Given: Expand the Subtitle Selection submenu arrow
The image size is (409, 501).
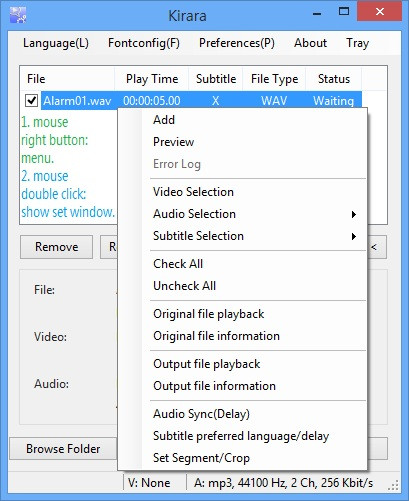Looking at the screenshot, I should pyautogui.click(x=354, y=236).
